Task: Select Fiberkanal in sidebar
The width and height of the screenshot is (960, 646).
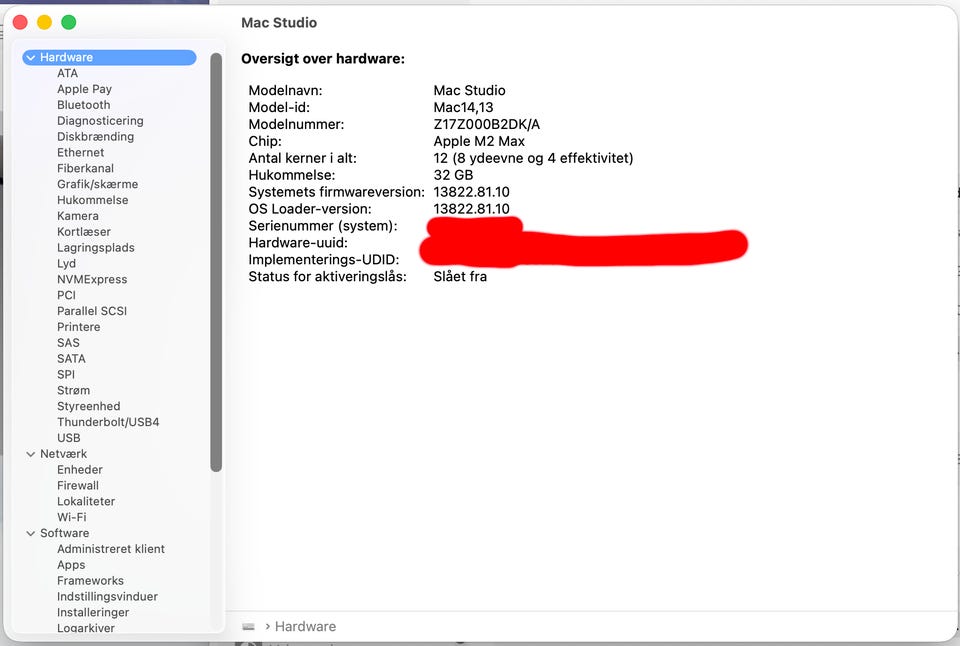Action: coord(86,169)
